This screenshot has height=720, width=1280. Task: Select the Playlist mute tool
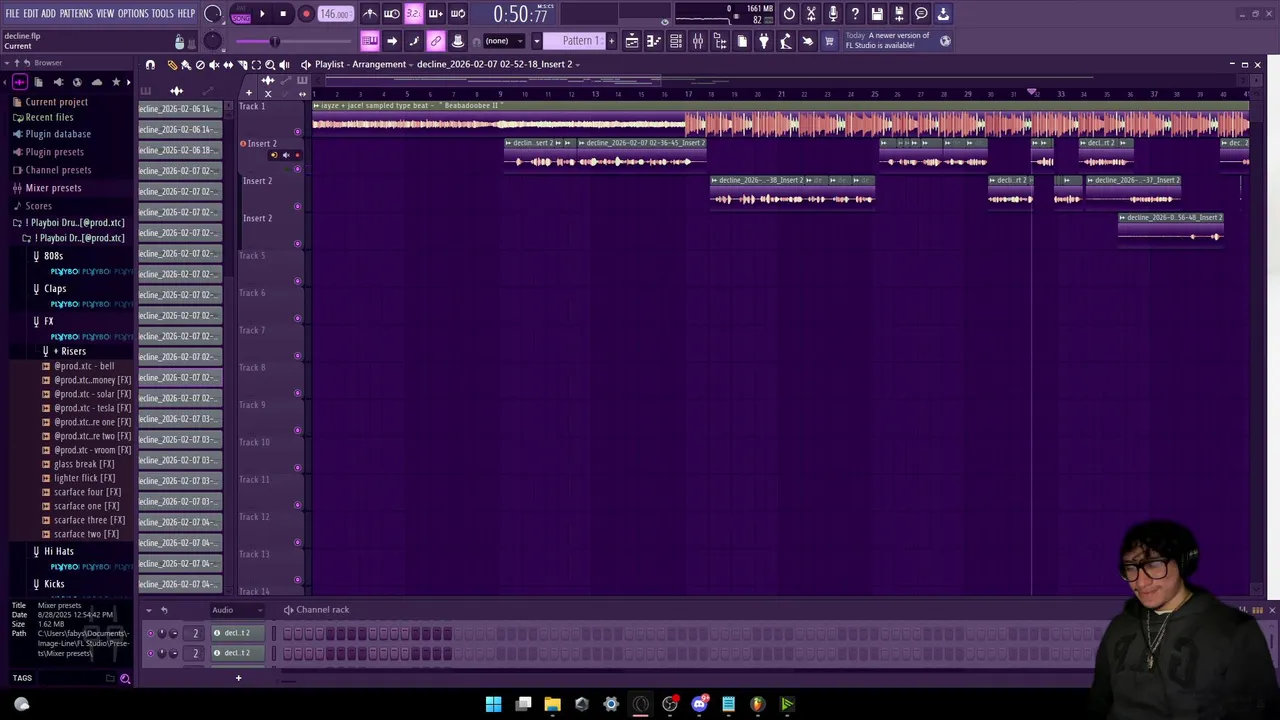(x=214, y=65)
